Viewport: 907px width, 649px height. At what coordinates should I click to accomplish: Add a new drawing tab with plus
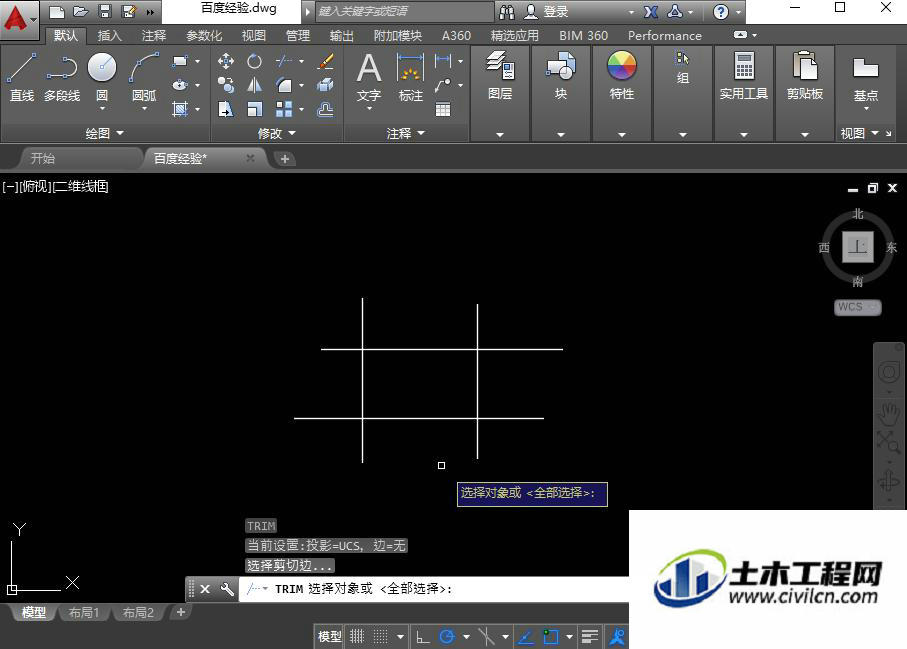click(285, 158)
